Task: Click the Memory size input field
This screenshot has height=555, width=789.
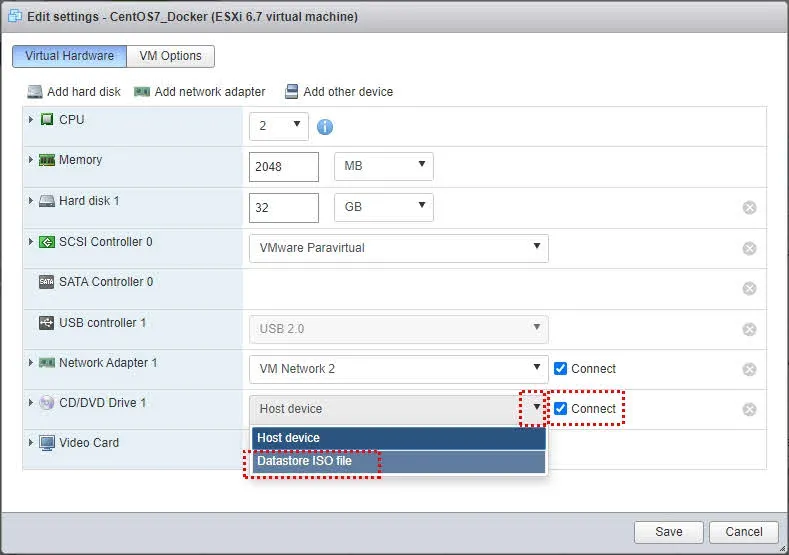Action: coord(283,167)
